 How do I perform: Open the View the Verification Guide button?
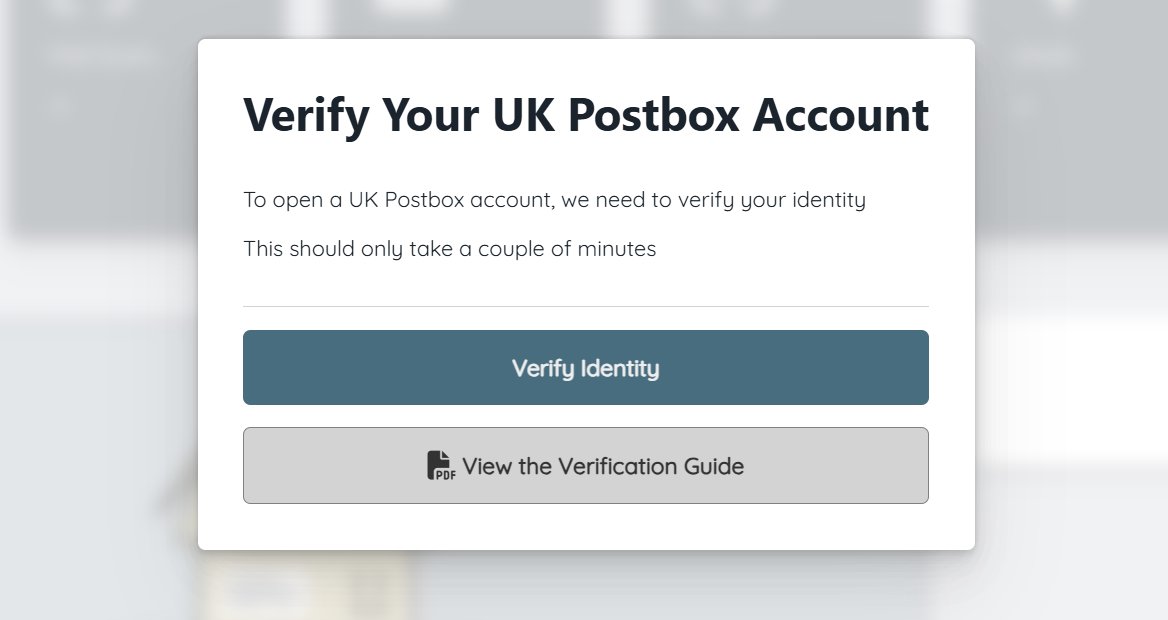coord(585,466)
